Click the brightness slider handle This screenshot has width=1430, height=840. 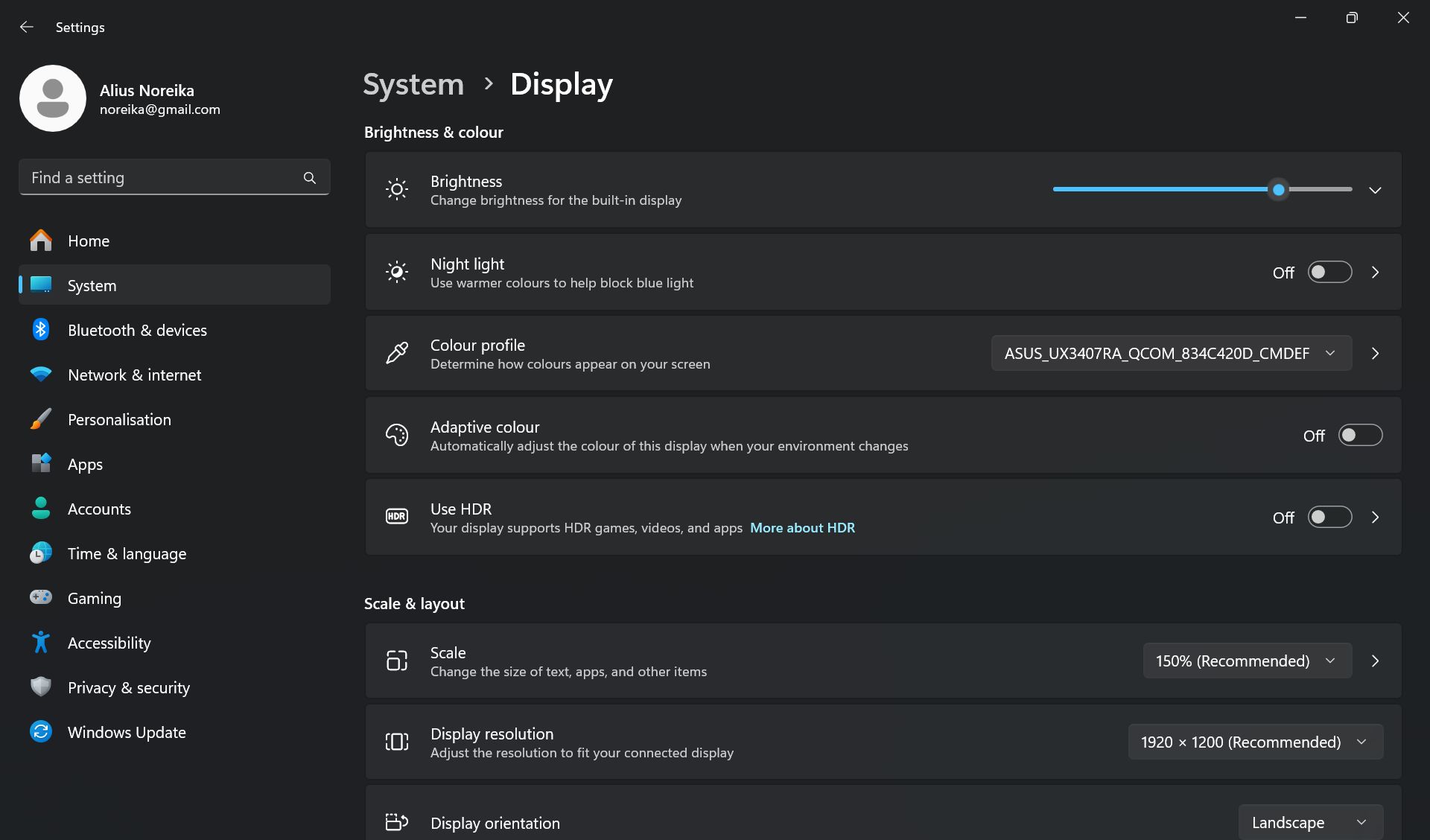[1279, 190]
